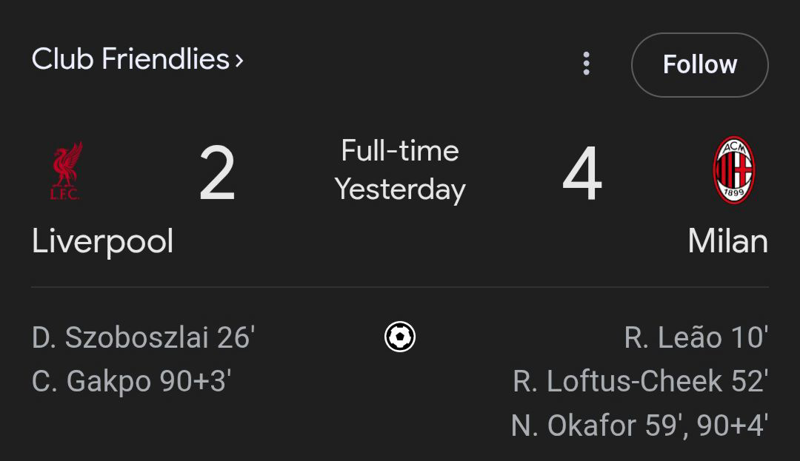Click the Liverpool FC crest logo
Image resolution: width=800 pixels, height=461 pixels.
point(66,171)
